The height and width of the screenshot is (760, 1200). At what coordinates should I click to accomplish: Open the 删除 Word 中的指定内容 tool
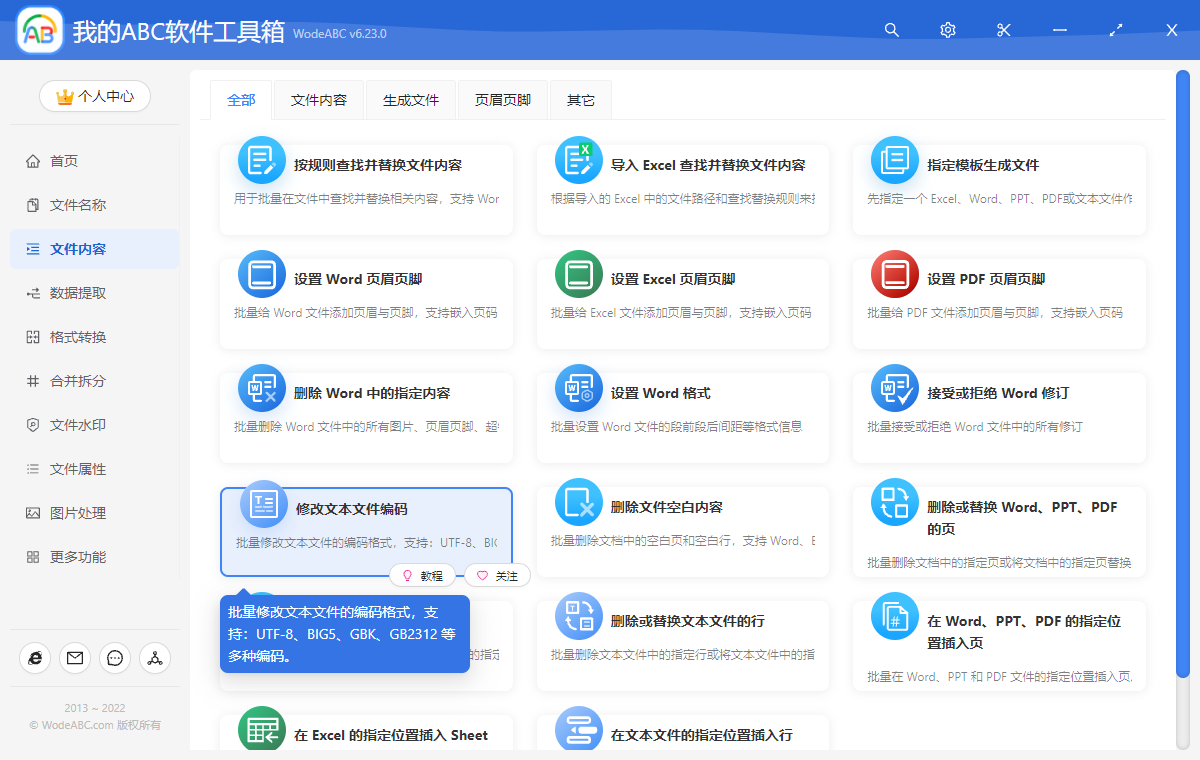coord(366,414)
